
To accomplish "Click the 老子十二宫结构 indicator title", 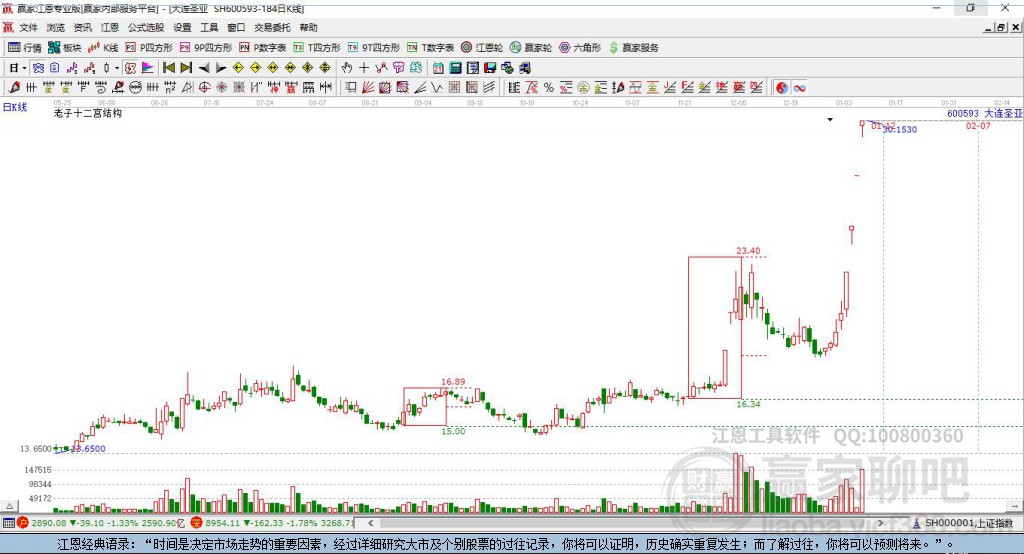I will click(x=88, y=113).
